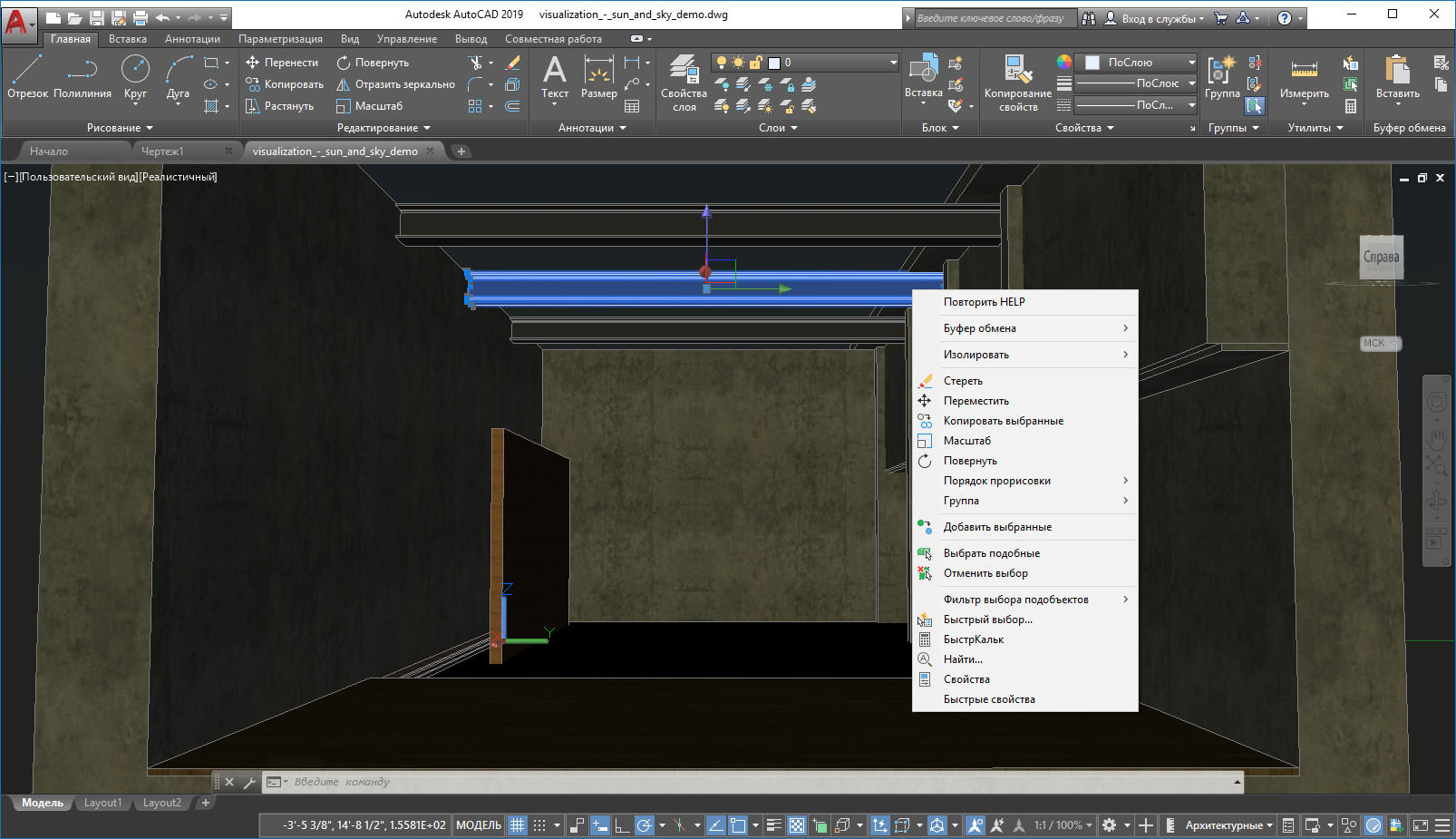Viewport: 1456px width, 839px height.
Task: Click the Копировать tool in the ribbon
Action: pyautogui.click(x=284, y=84)
